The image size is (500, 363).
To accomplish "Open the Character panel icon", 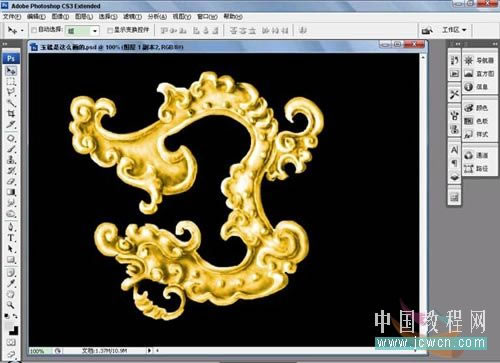I will coord(455,150).
